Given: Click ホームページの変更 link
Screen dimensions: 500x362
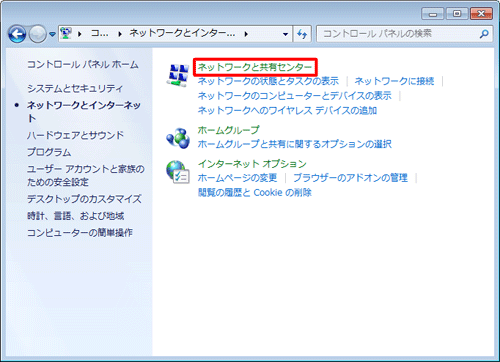Looking at the screenshot, I should point(237,178).
